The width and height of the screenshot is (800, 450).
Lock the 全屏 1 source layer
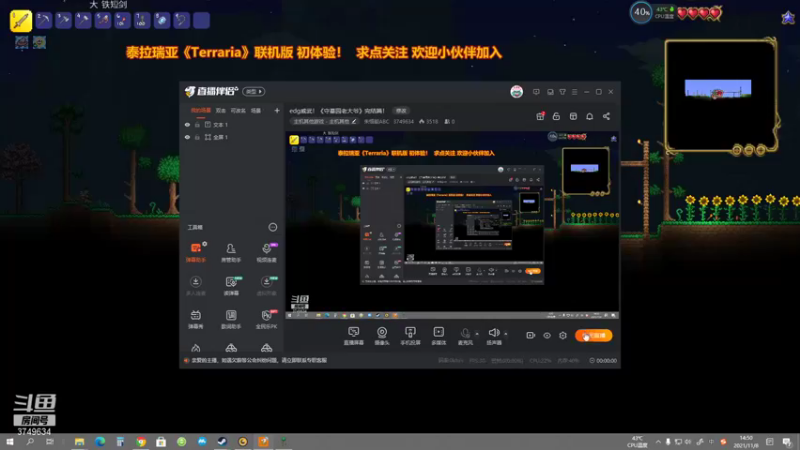197,137
